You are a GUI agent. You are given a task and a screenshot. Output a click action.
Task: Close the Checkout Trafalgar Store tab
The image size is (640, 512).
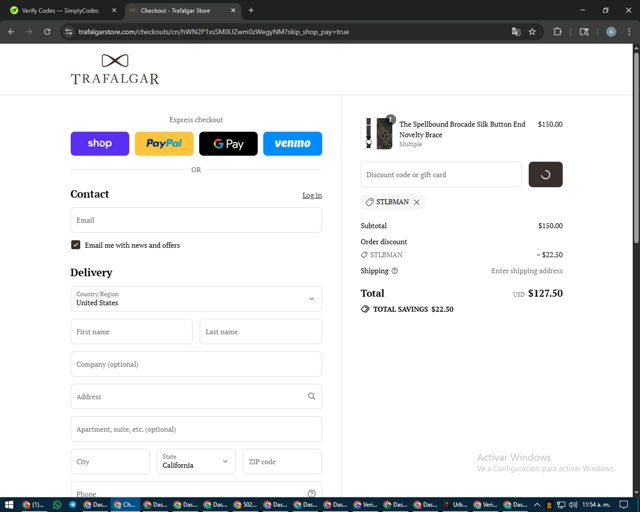pos(233,11)
